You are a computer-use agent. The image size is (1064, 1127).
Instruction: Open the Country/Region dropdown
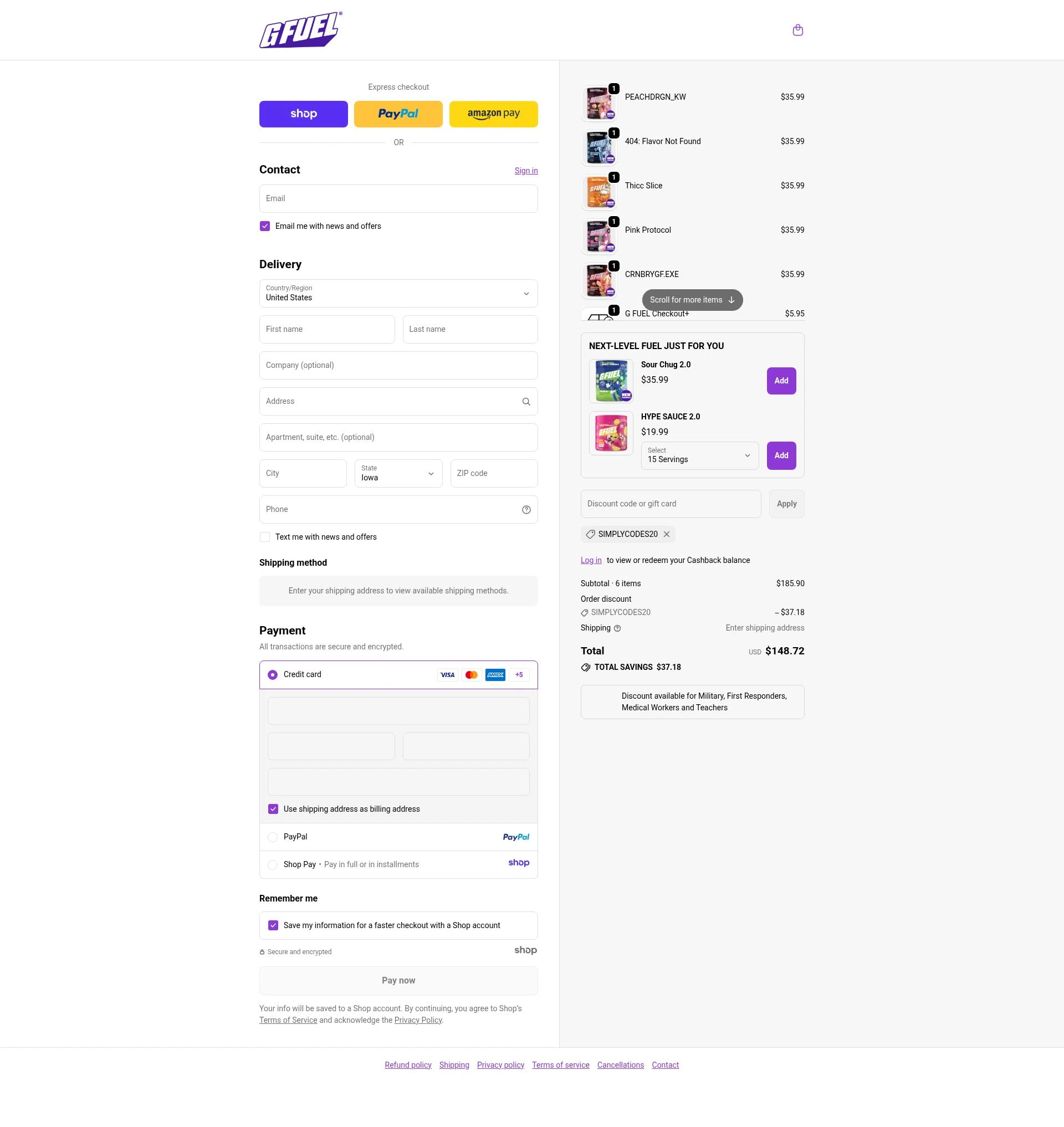pyautogui.click(x=398, y=293)
